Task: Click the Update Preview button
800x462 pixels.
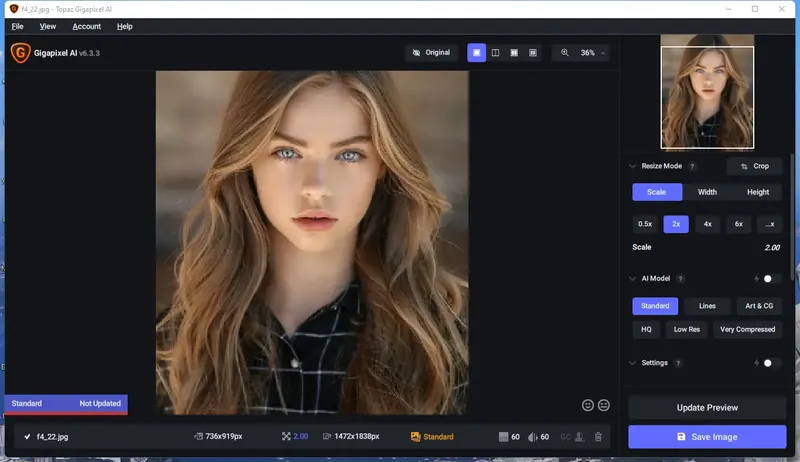Action: [x=707, y=408]
